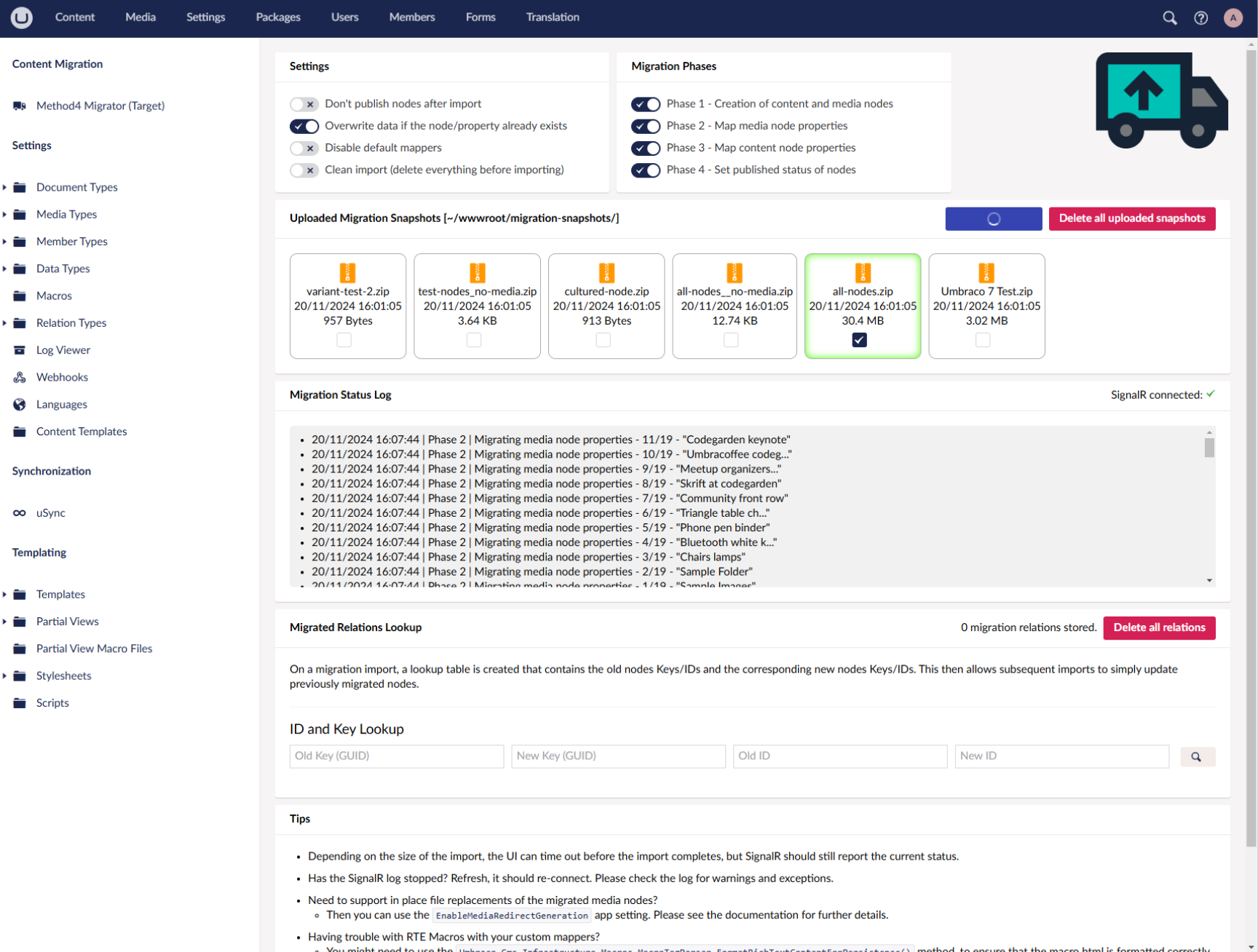Open the Packages section
The image size is (1258, 952).
pyautogui.click(x=278, y=17)
